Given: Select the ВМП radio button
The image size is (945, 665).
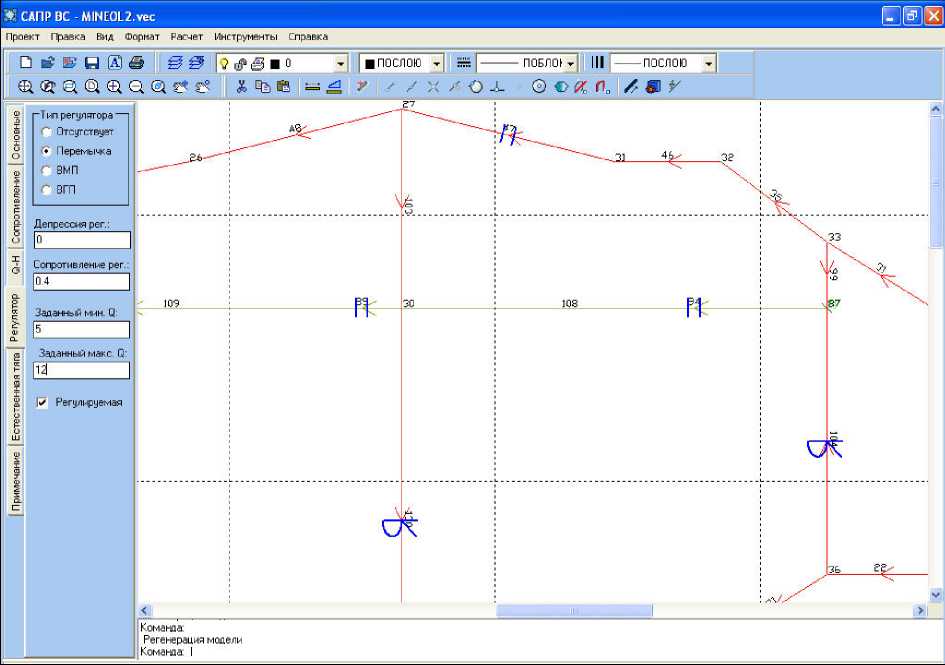Looking at the screenshot, I should [46, 170].
